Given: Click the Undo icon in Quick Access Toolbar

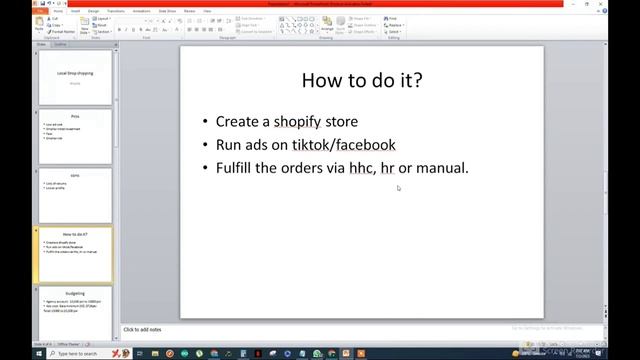Looking at the screenshot, I should pos(49,3).
